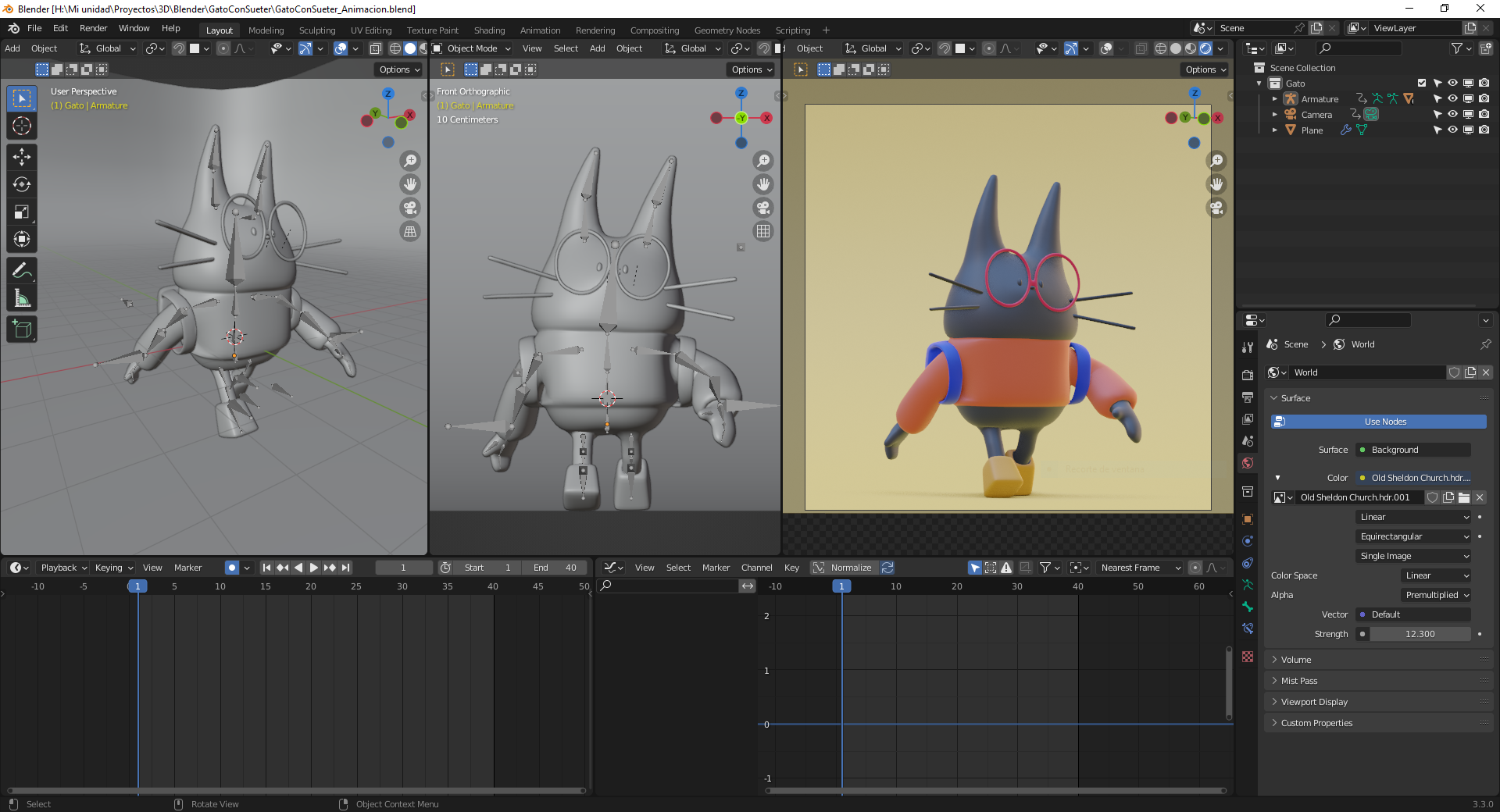
Task: Switch to Sculpting workspace tab
Action: coord(316,30)
